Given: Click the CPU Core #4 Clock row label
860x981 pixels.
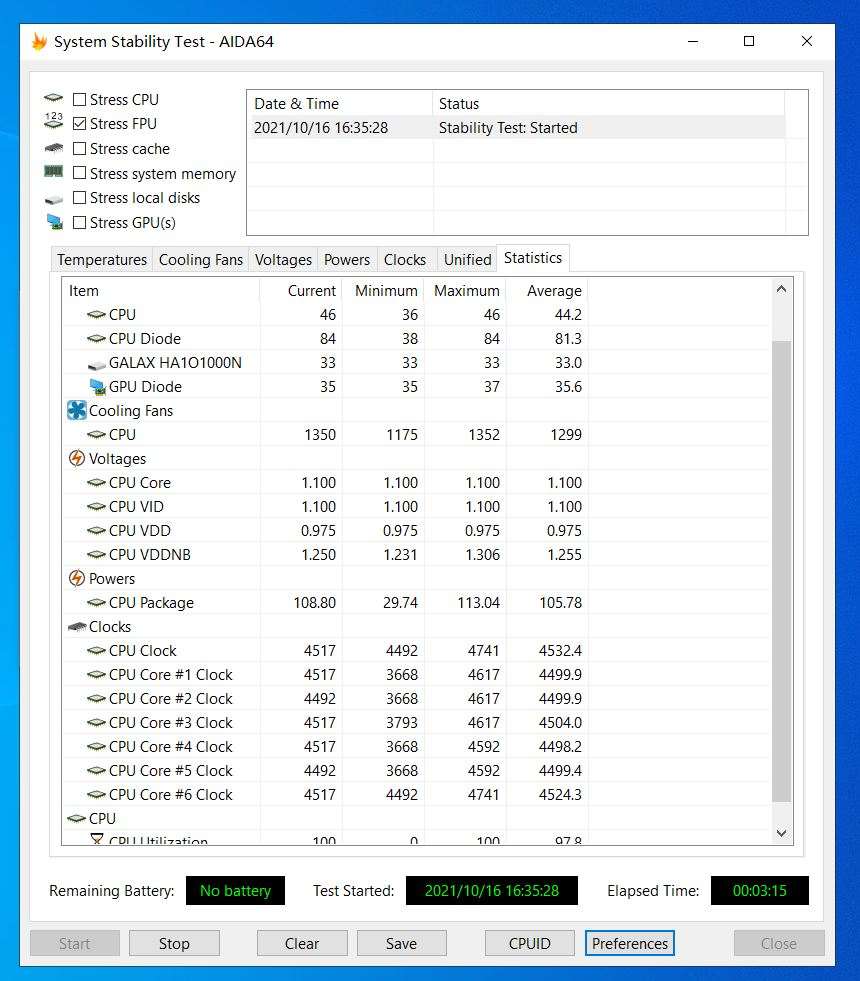Looking at the screenshot, I should click(x=170, y=746).
